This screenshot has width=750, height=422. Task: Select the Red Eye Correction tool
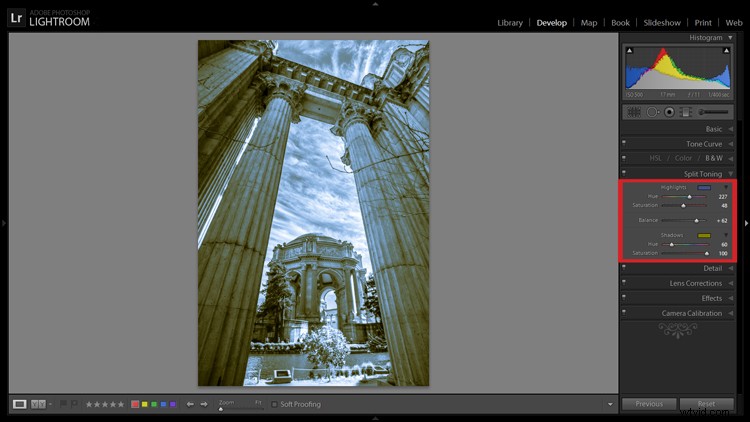669,112
